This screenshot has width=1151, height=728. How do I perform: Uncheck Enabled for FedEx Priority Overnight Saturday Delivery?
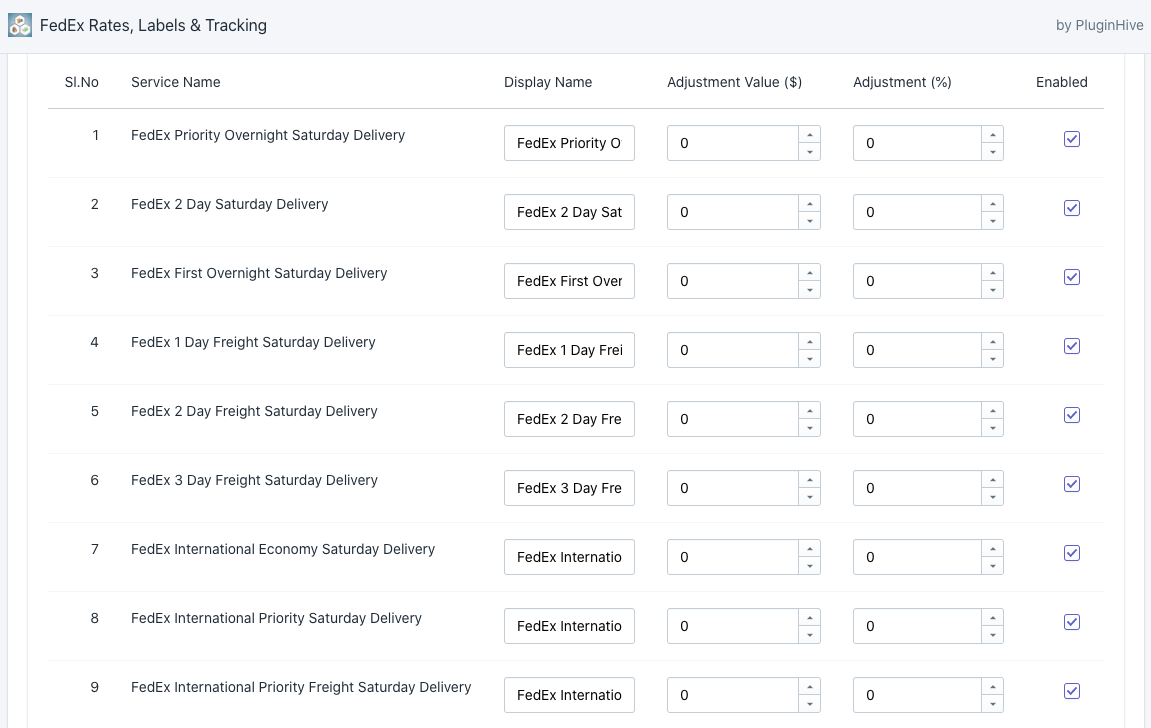pyautogui.click(x=1072, y=139)
